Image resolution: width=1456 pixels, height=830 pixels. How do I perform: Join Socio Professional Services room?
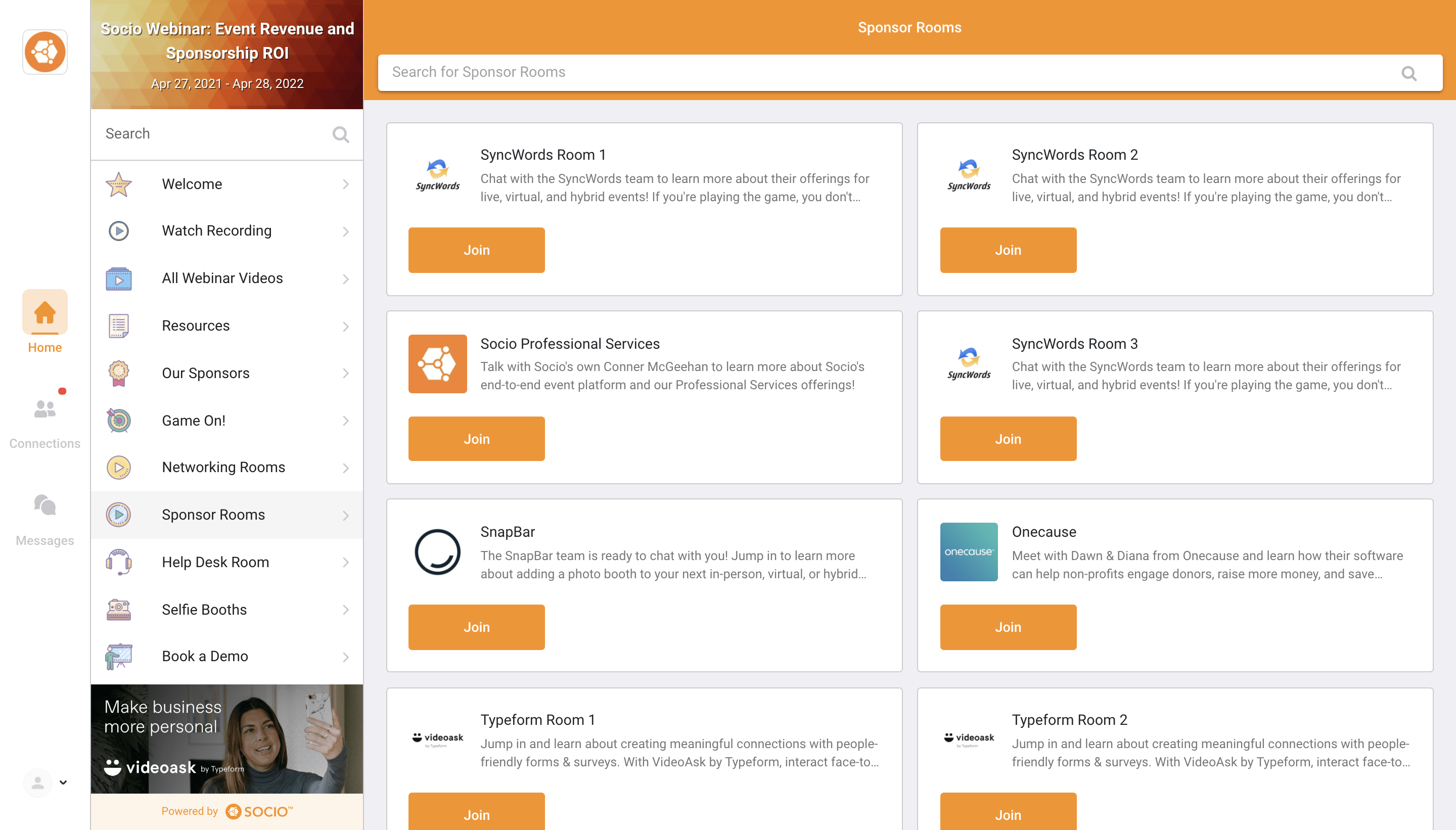(477, 439)
